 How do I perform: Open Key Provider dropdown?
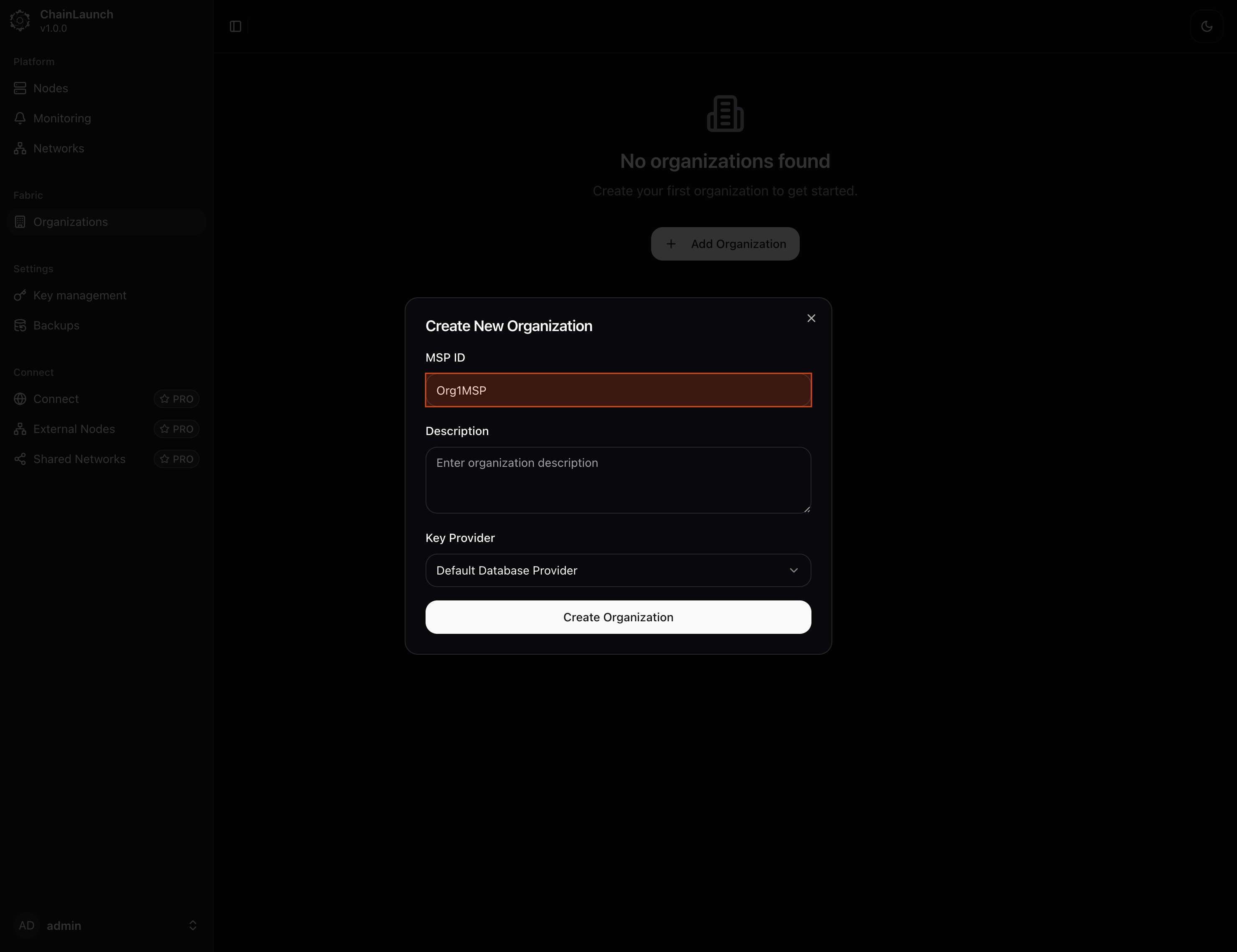pos(617,570)
